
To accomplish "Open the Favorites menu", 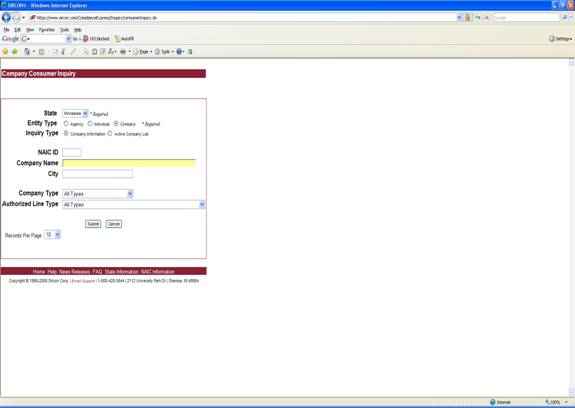I will coord(47,30).
